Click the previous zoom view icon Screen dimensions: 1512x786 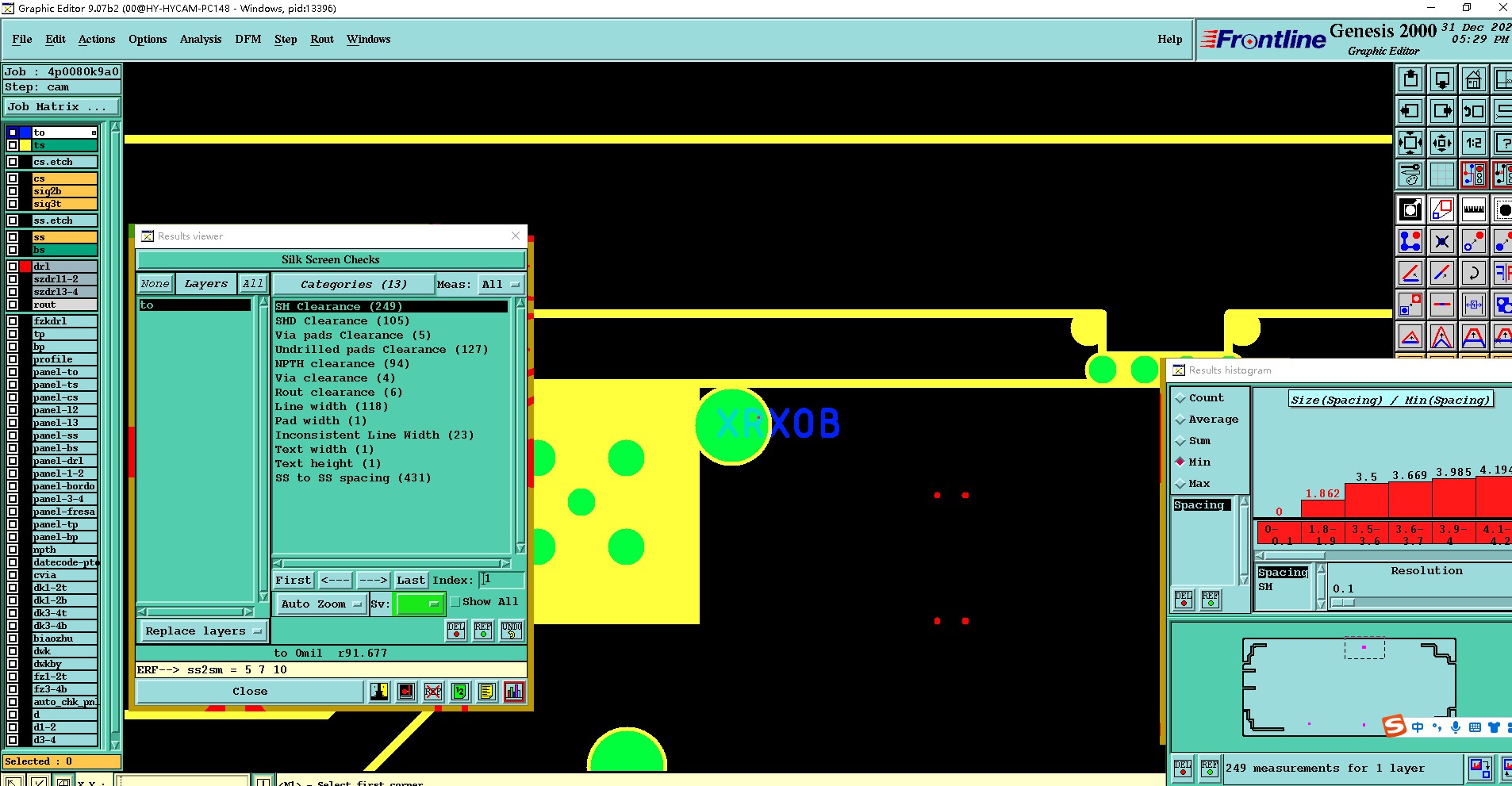[x=1474, y=111]
